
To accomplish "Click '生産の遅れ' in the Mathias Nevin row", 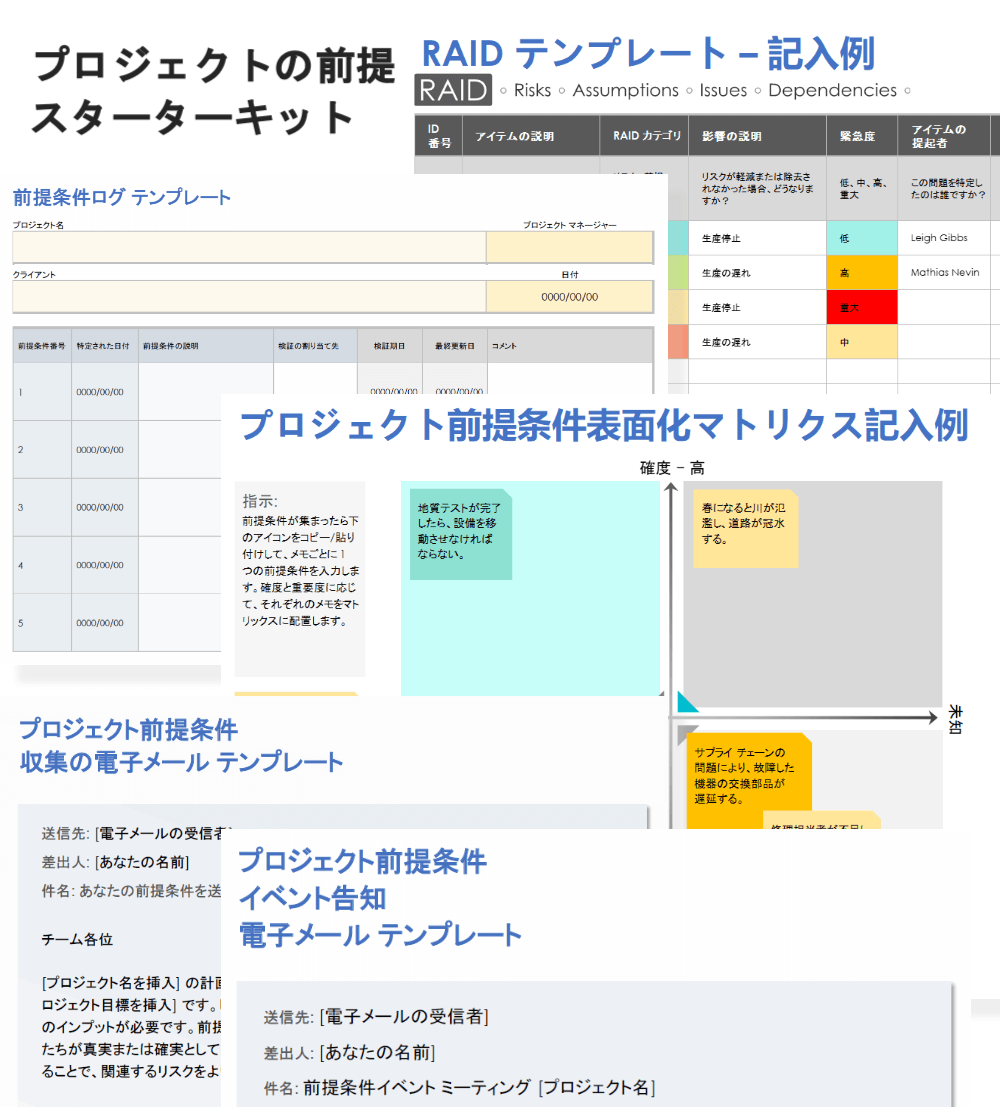I will tap(726, 273).
